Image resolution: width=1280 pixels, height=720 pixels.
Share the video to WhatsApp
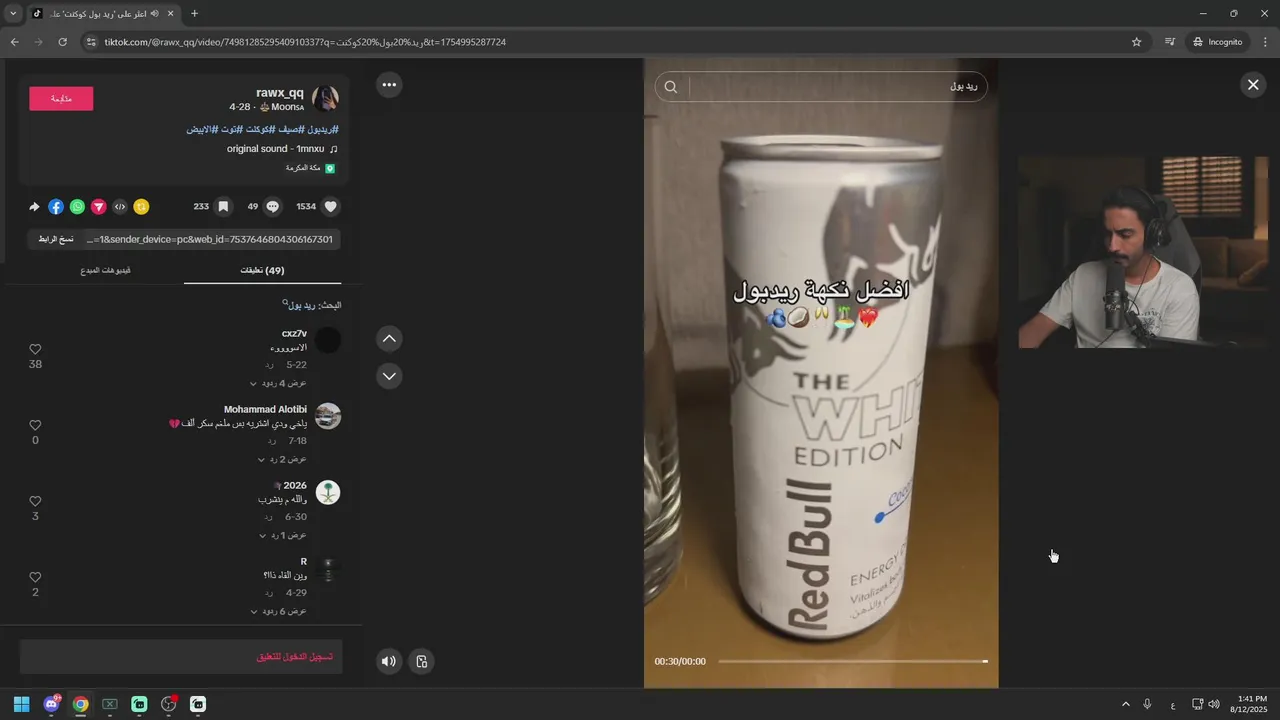point(77,207)
